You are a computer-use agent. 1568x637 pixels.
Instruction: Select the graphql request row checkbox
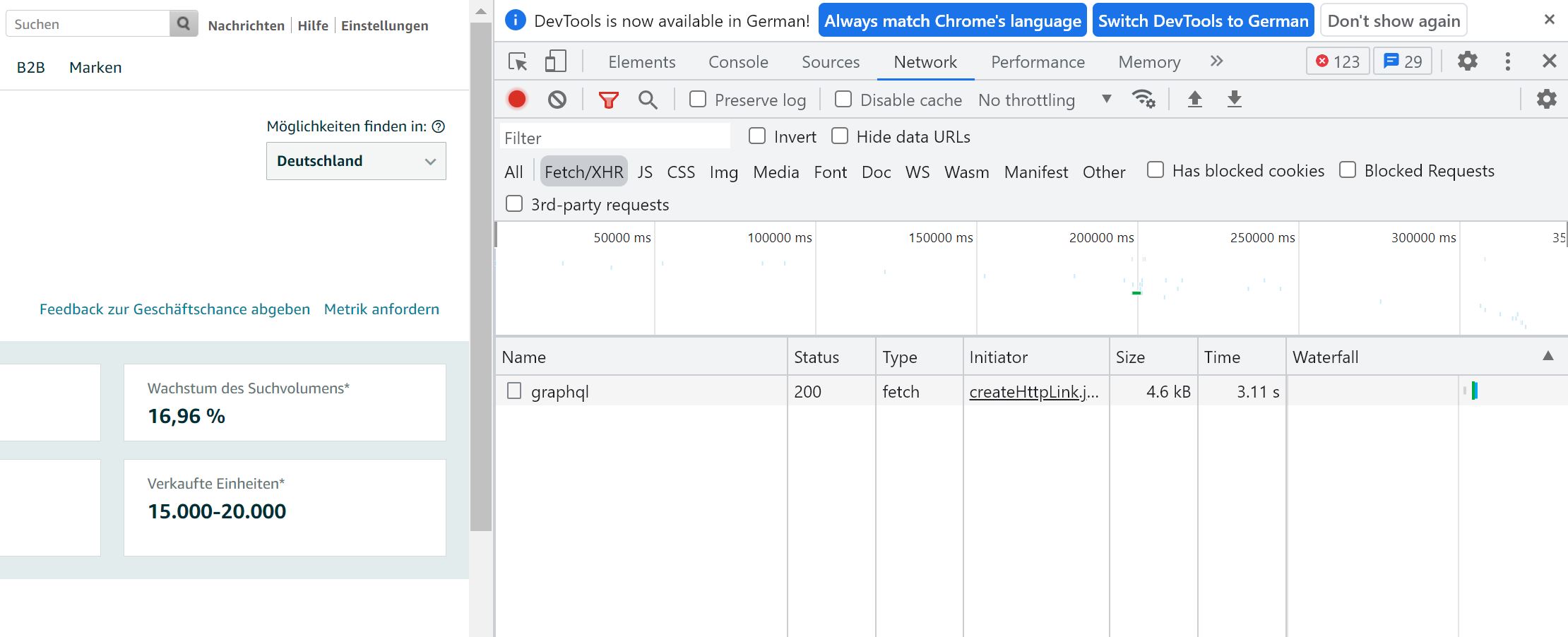(514, 391)
